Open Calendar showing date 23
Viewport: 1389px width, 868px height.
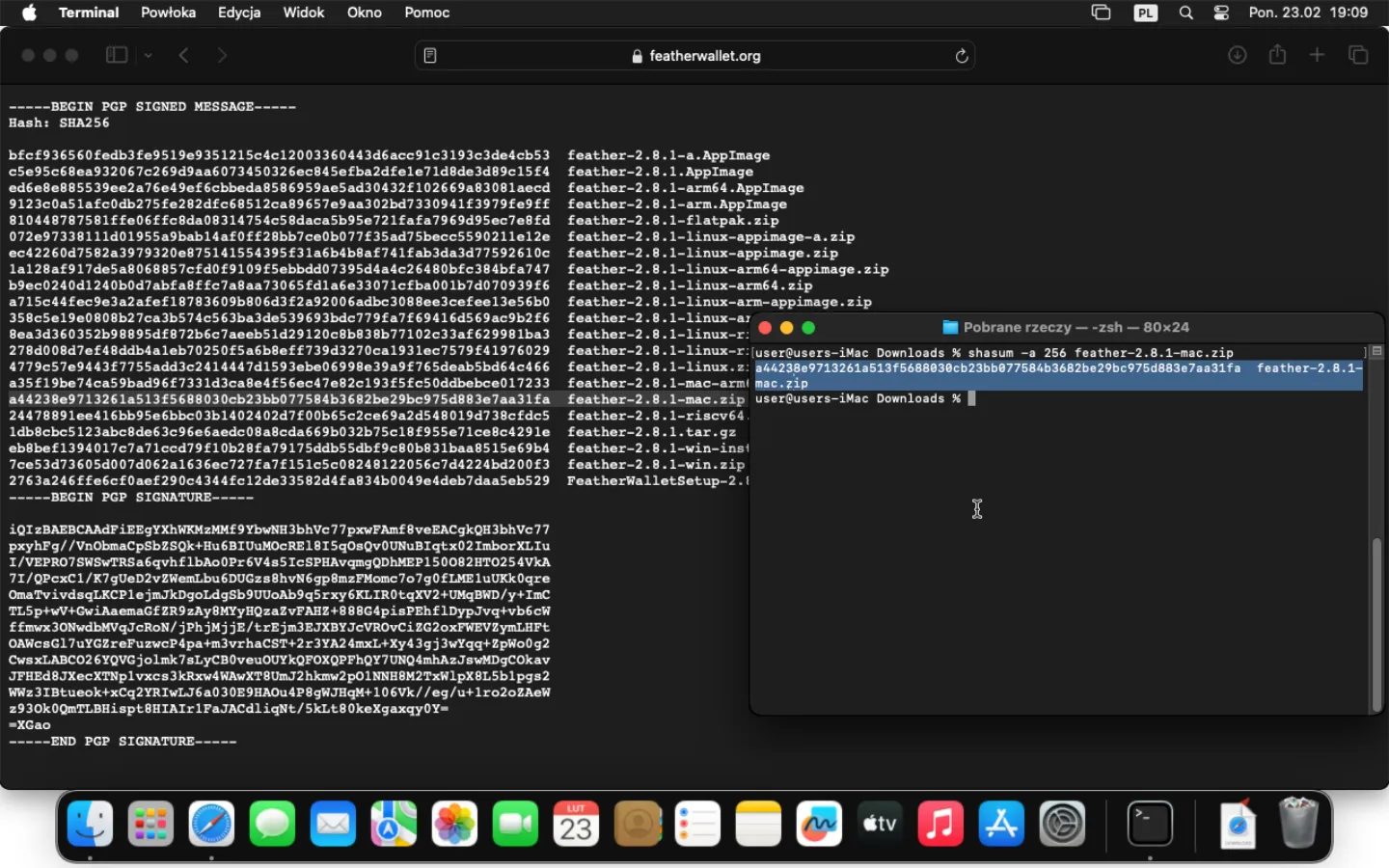point(576,825)
